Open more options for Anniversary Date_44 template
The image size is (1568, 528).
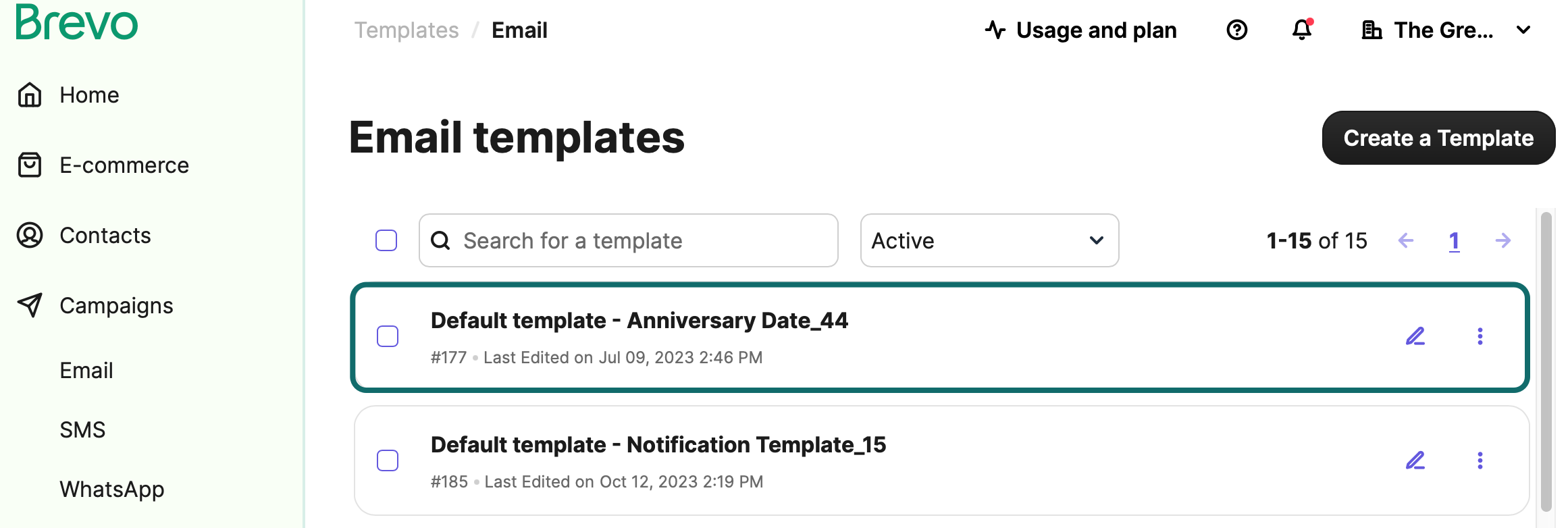tap(1480, 336)
